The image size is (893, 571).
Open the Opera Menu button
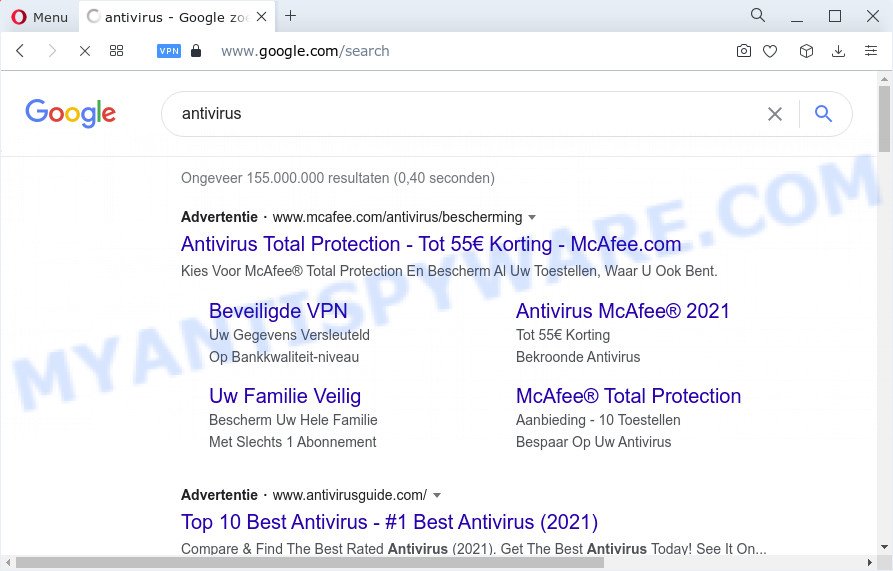click(39, 17)
